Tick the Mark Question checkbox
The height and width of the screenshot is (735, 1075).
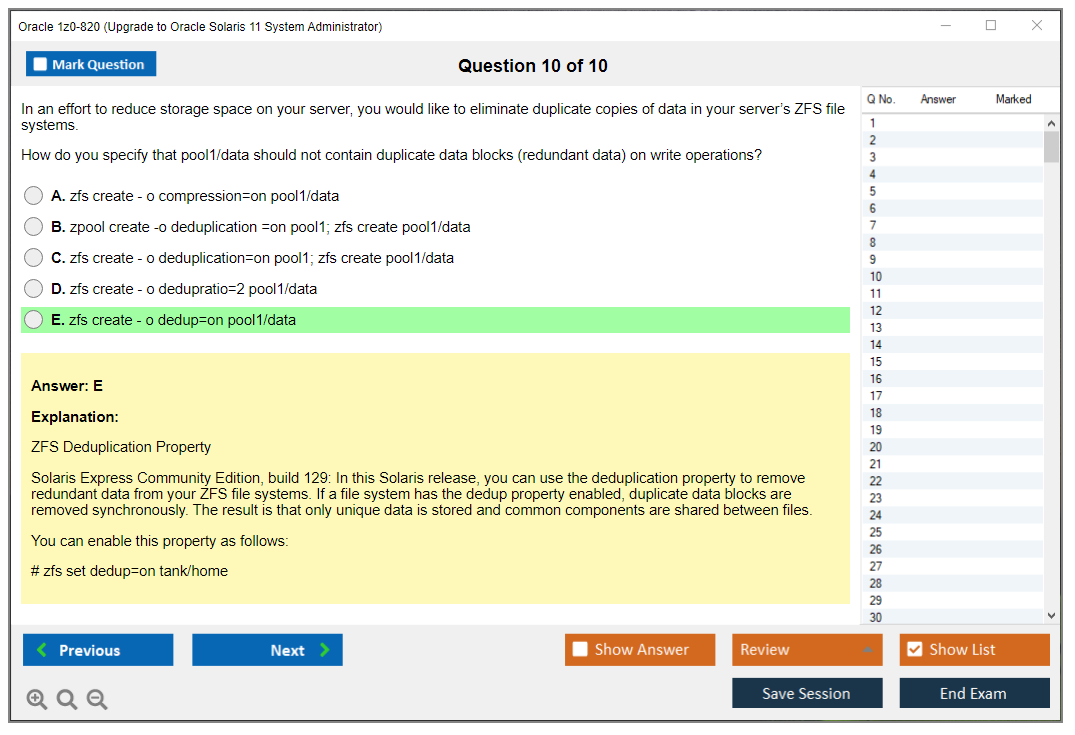click(x=41, y=64)
